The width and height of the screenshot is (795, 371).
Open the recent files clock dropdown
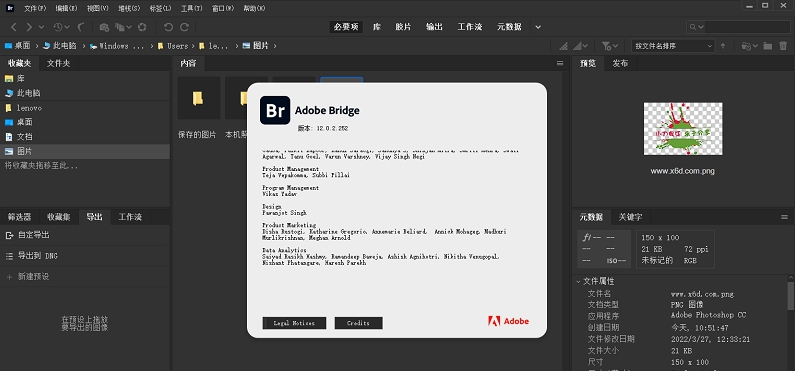pyautogui.click(x=61, y=27)
